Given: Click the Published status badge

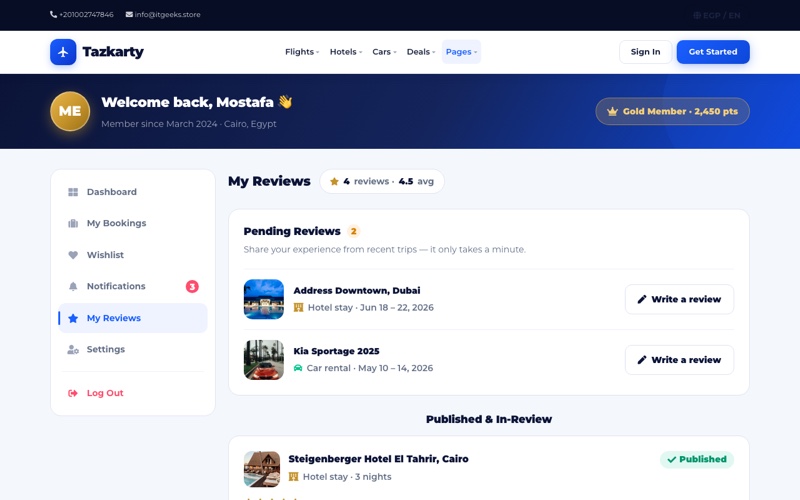Looking at the screenshot, I should 697,460.
